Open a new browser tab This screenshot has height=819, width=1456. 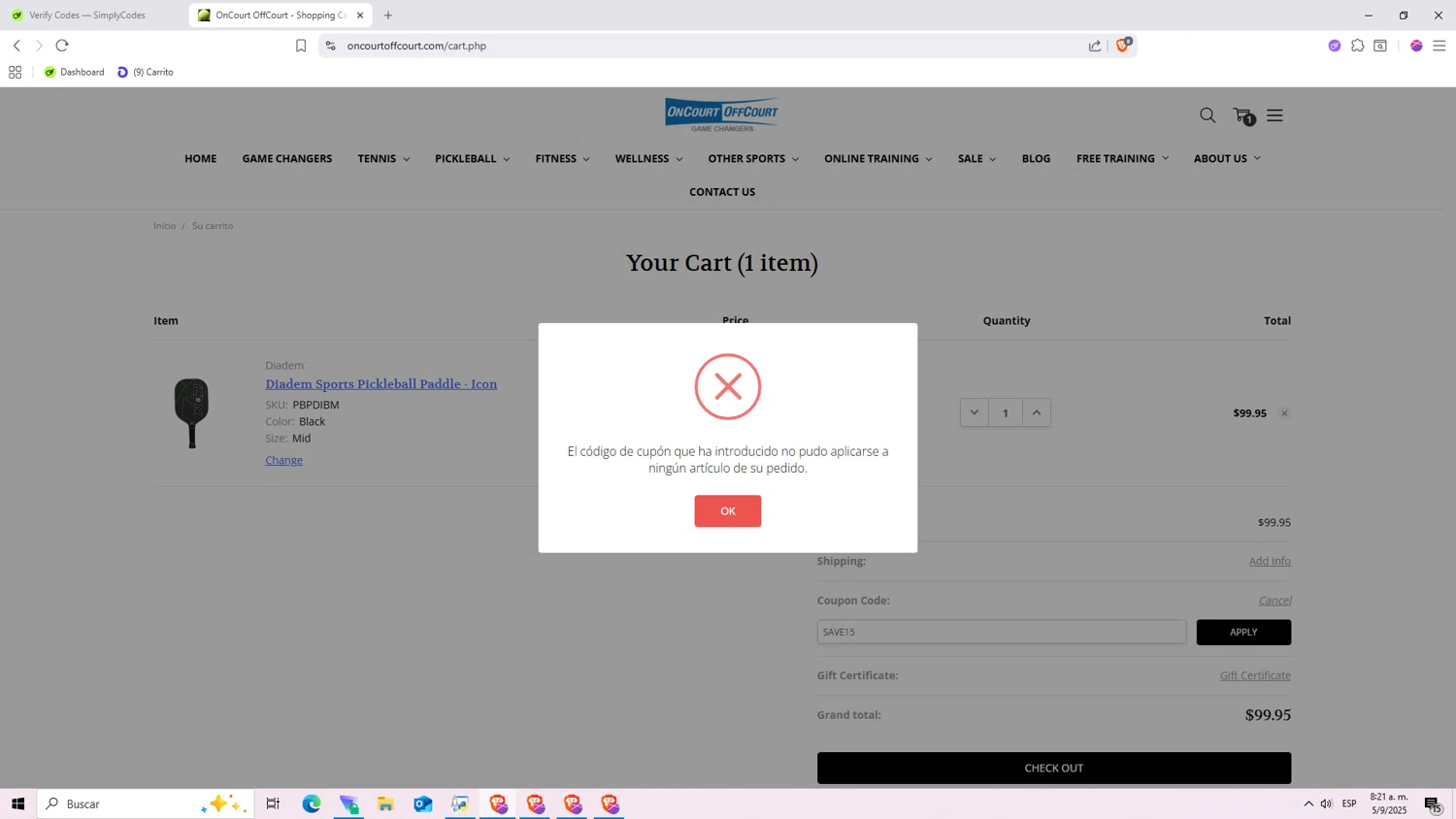tap(388, 16)
